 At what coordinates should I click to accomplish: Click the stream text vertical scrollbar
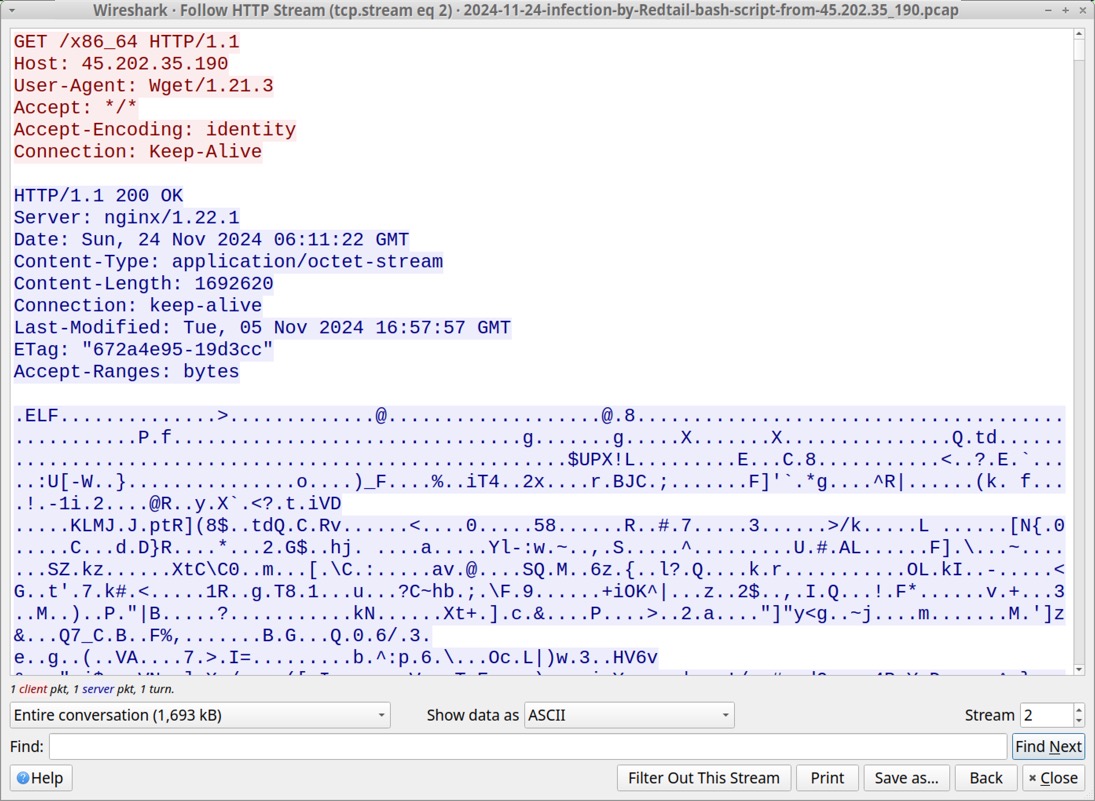(1079, 353)
